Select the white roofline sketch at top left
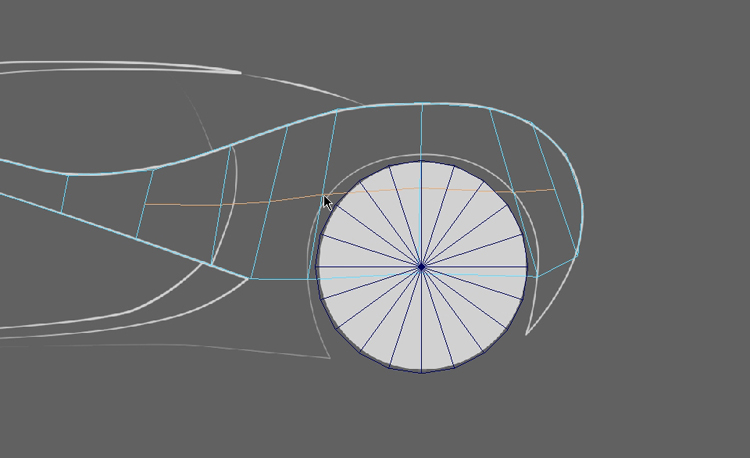This screenshot has width=750, height=458. tap(120, 67)
